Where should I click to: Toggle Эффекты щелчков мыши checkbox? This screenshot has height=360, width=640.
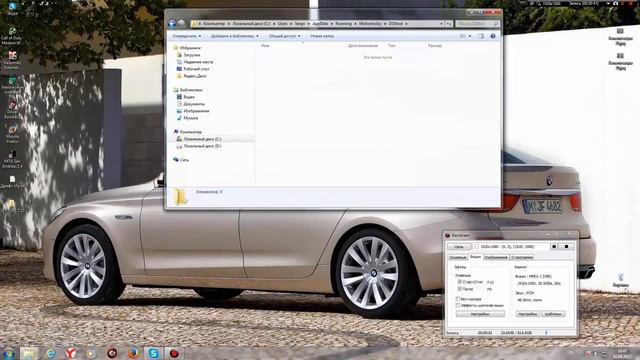tap(458, 305)
